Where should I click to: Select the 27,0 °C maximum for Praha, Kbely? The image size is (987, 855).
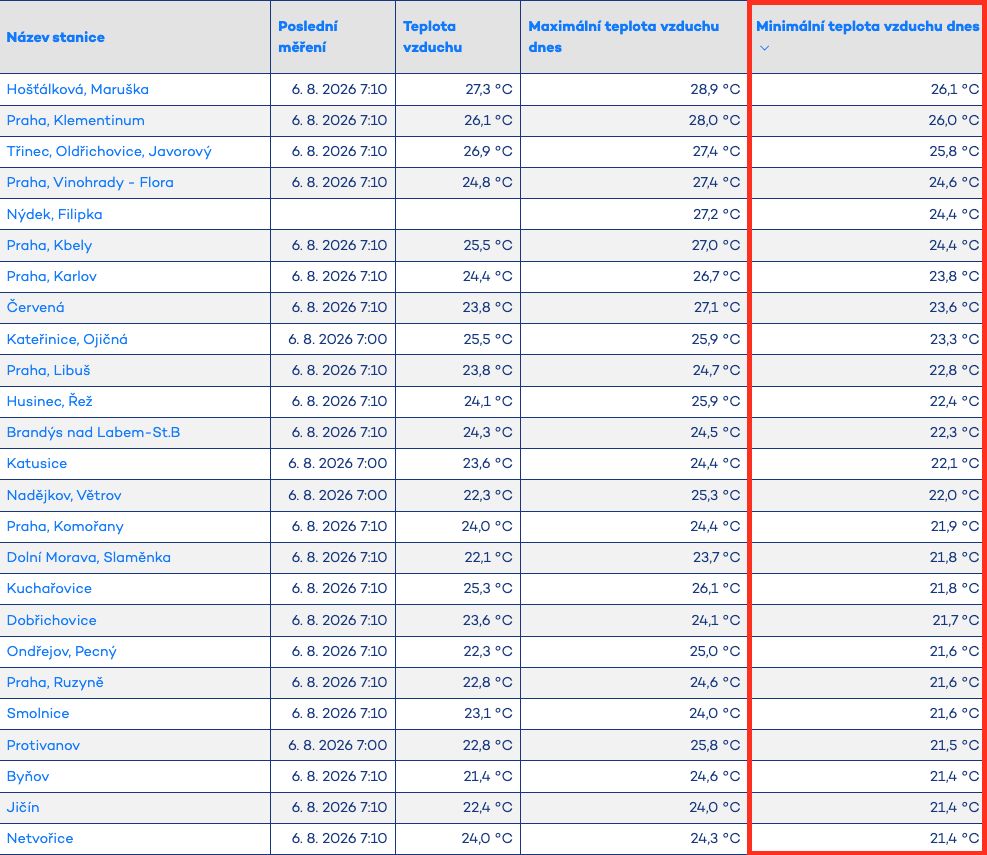click(x=716, y=246)
